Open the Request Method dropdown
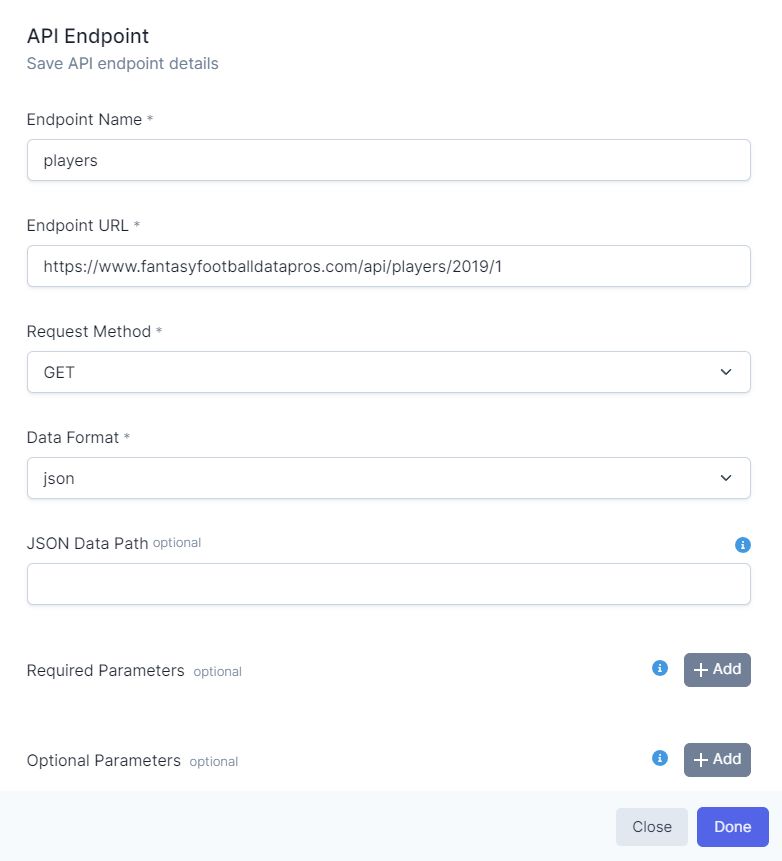Viewport: 782px width, 861px height. point(388,372)
